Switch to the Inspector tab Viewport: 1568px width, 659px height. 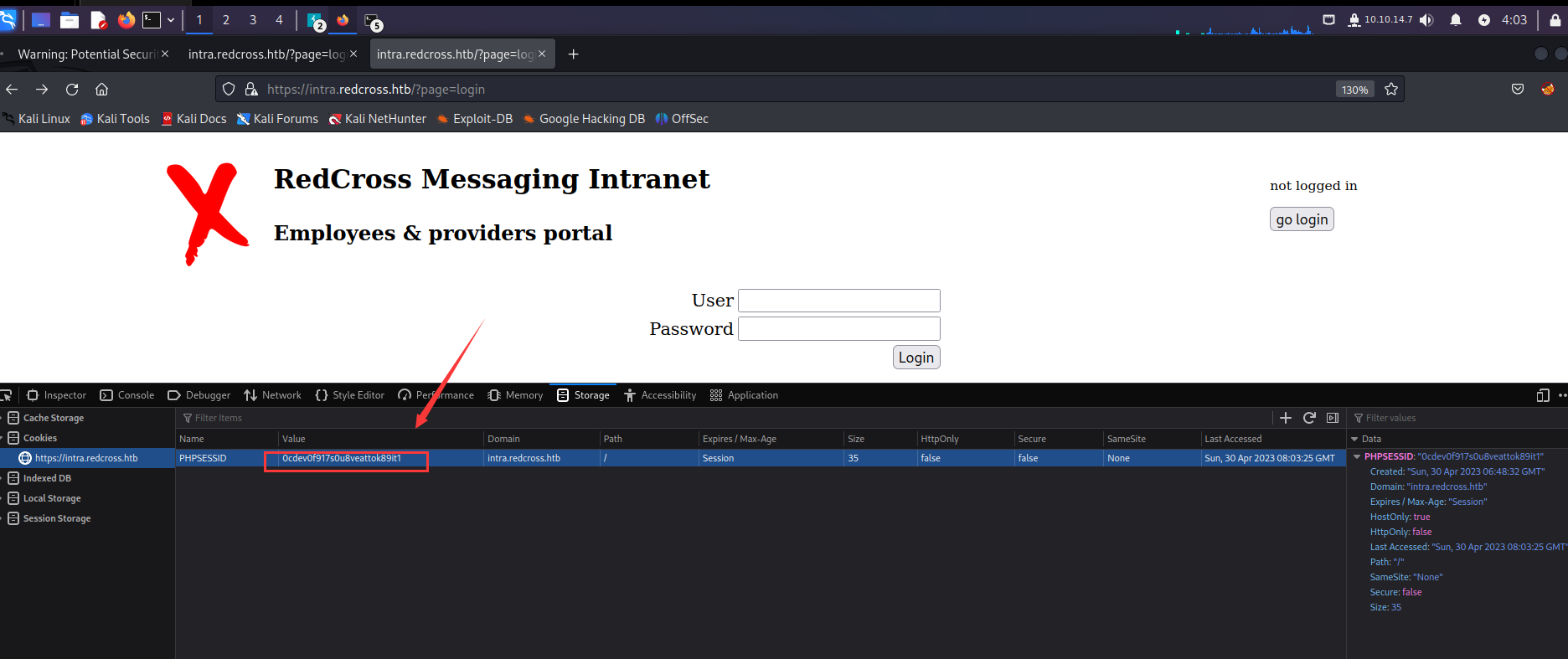pyautogui.click(x=56, y=395)
